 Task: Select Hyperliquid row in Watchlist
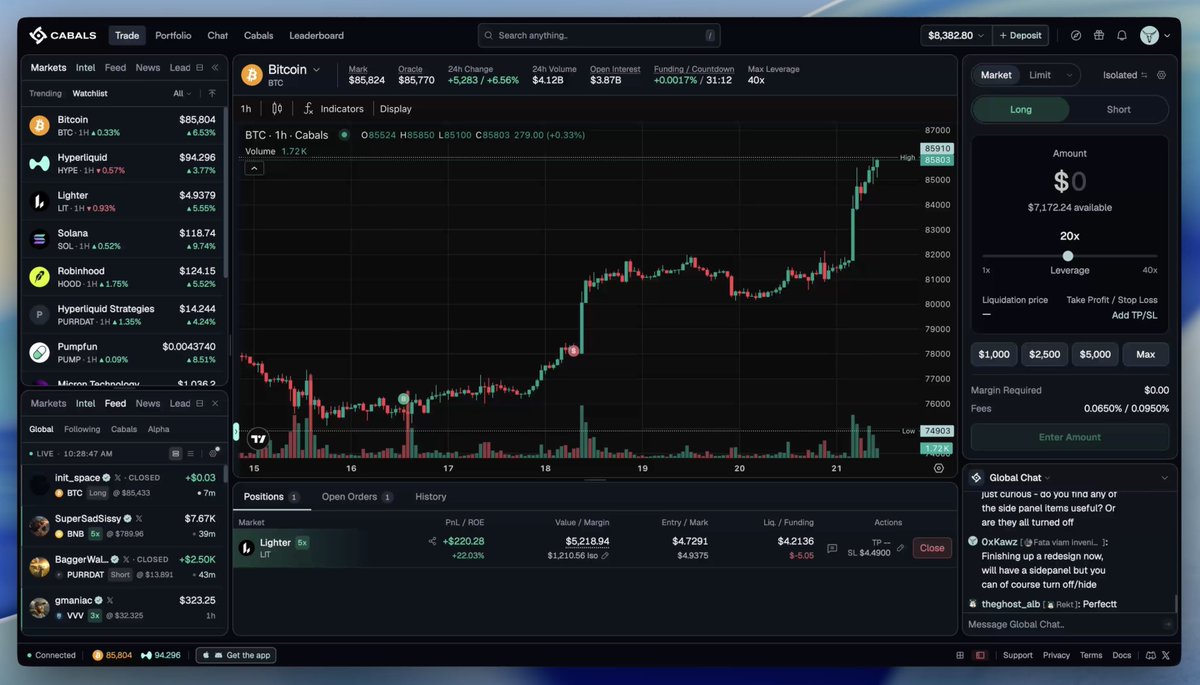pos(122,163)
